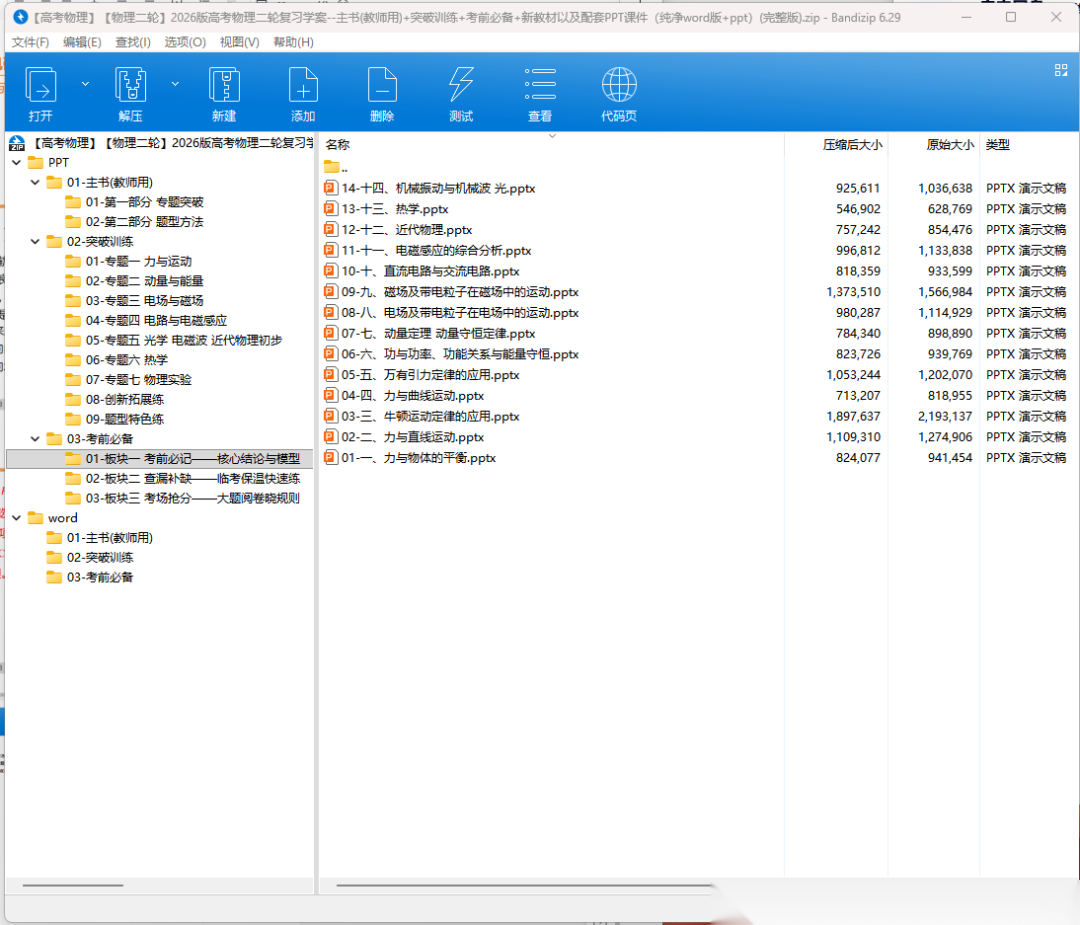Click the 代码页 (Code page) globe icon
Image resolution: width=1080 pixels, height=925 pixels.
[619, 86]
